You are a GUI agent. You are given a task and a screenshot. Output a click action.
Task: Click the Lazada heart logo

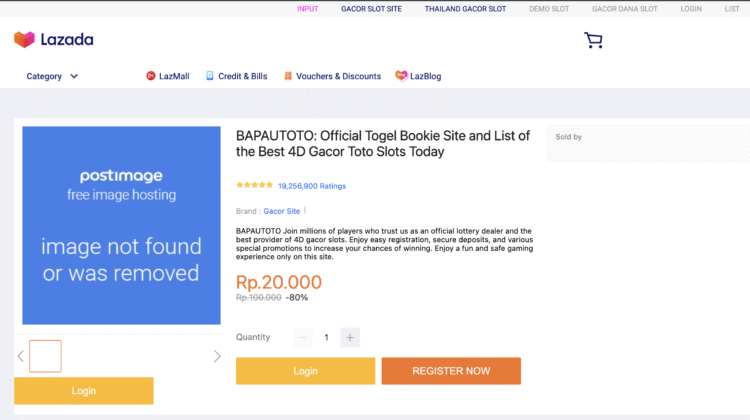(x=24, y=40)
